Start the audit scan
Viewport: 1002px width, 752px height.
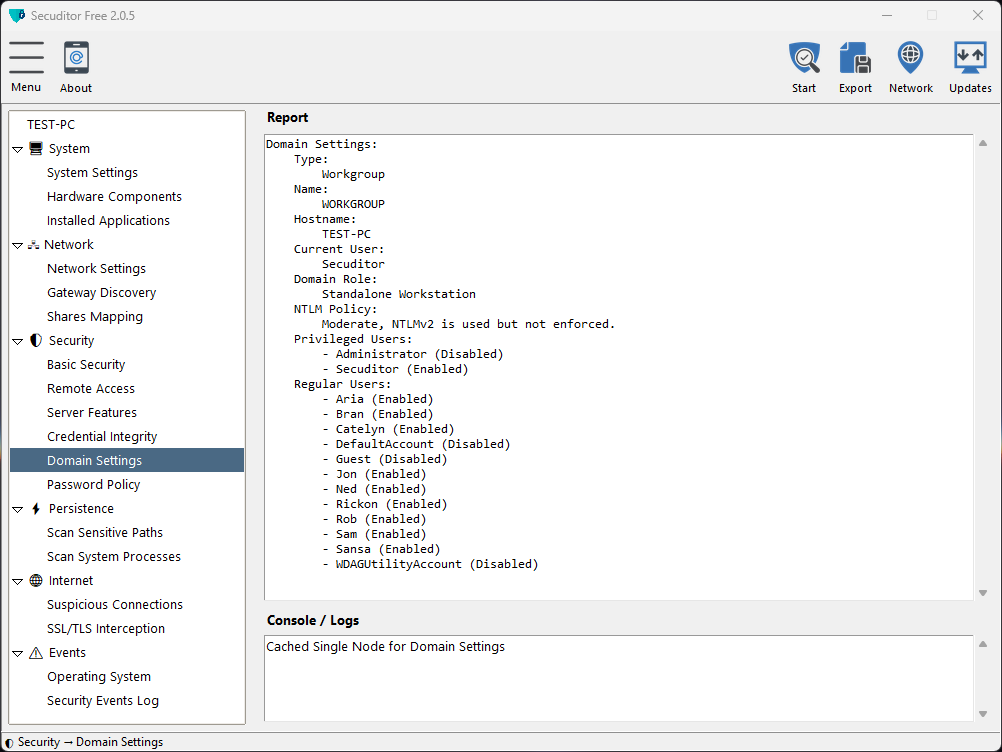coord(804,58)
